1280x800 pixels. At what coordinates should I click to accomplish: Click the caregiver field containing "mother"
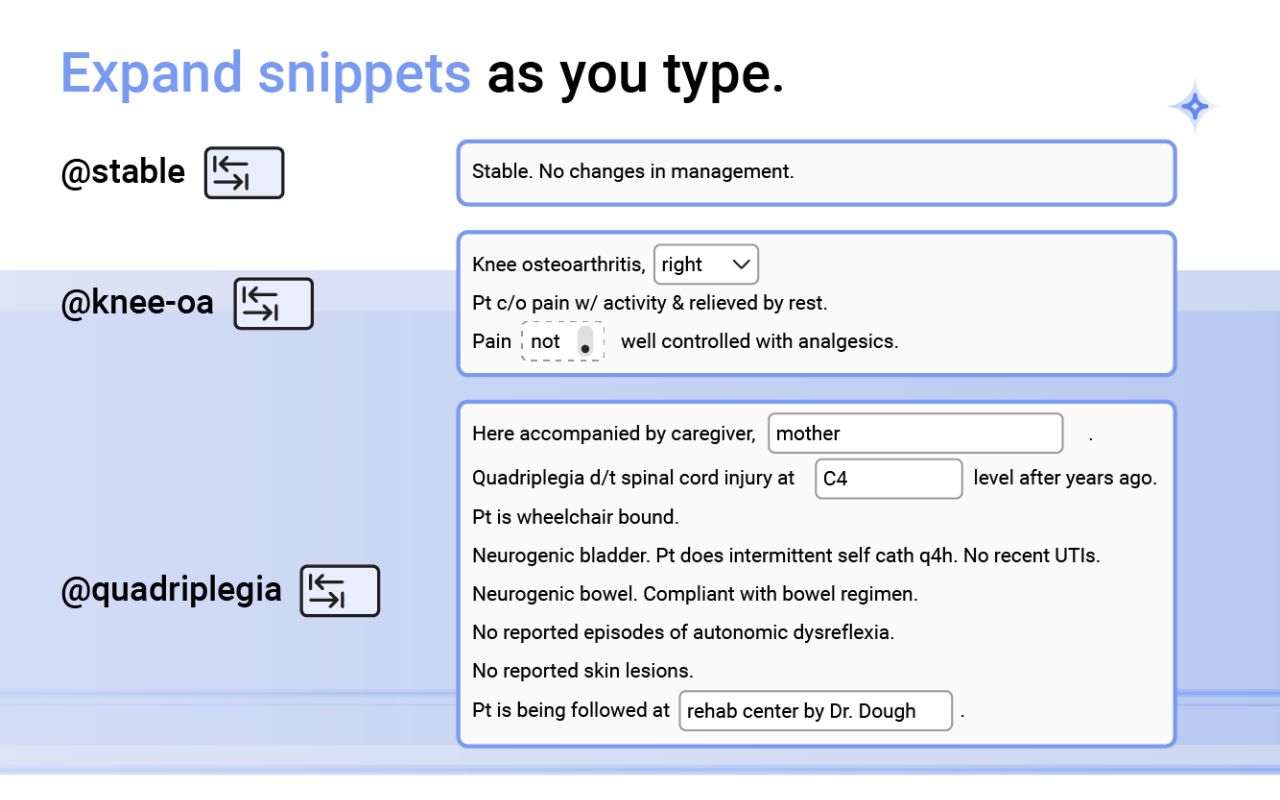click(x=915, y=434)
